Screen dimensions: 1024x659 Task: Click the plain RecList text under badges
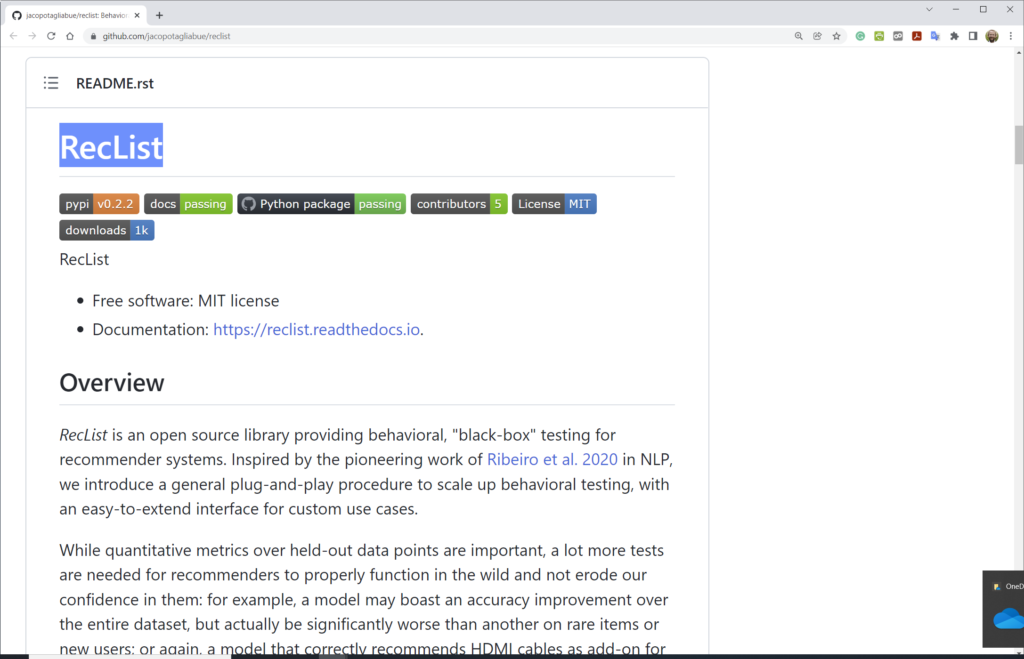84,259
